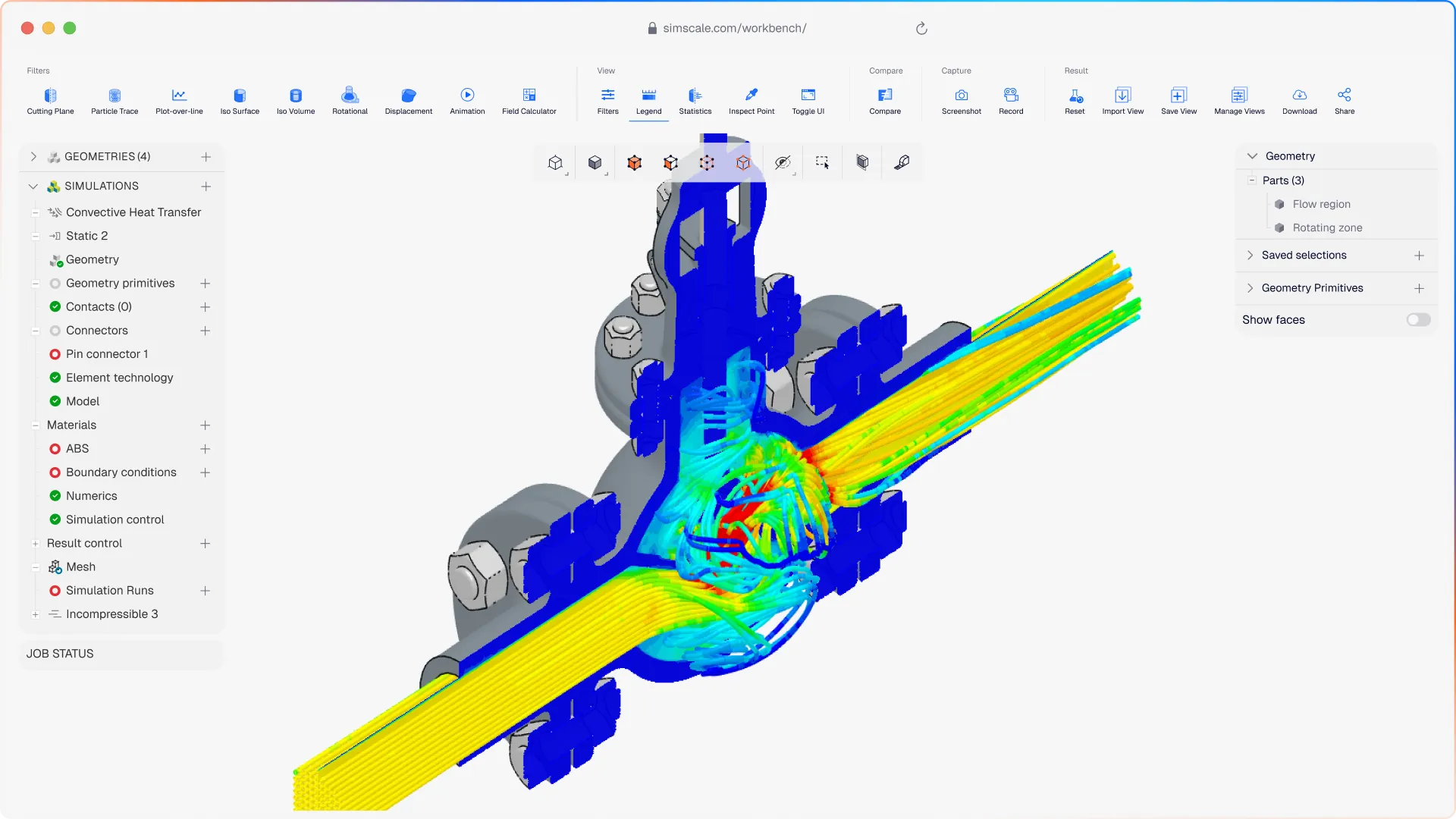The width and height of the screenshot is (1456, 819).
Task: Select Pin connector 1
Action: click(x=107, y=354)
